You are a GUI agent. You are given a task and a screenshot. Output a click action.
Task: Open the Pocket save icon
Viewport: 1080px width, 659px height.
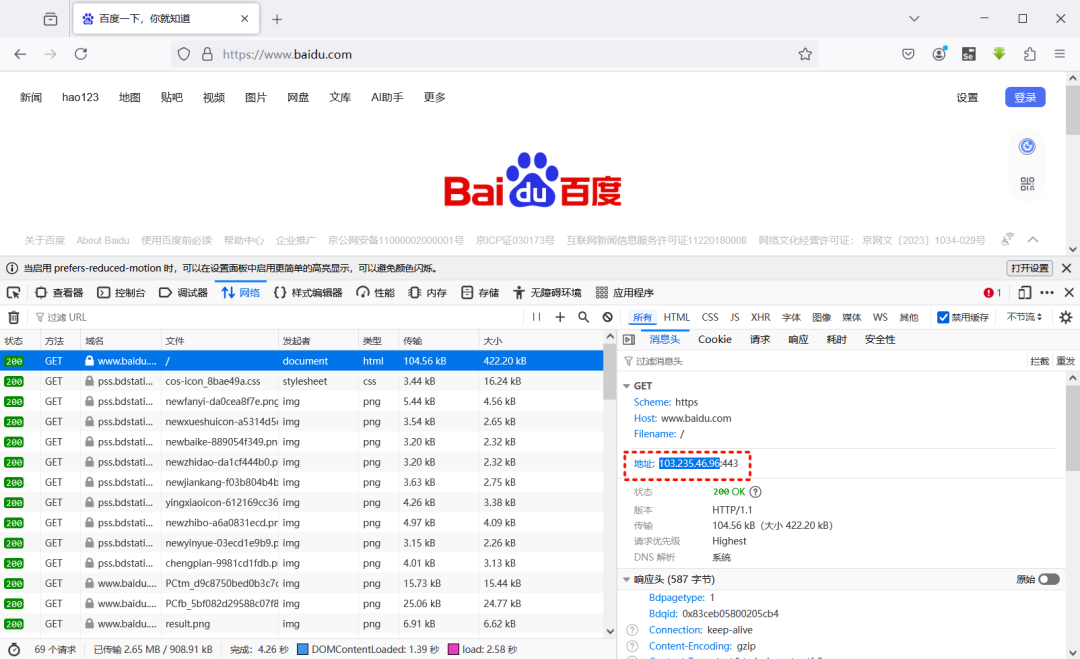pos(908,54)
